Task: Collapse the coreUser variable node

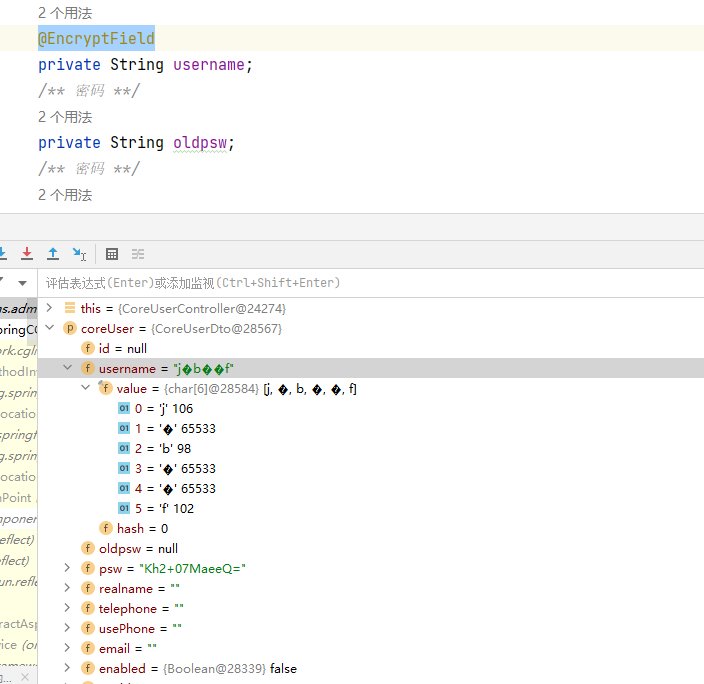Action: pos(50,328)
